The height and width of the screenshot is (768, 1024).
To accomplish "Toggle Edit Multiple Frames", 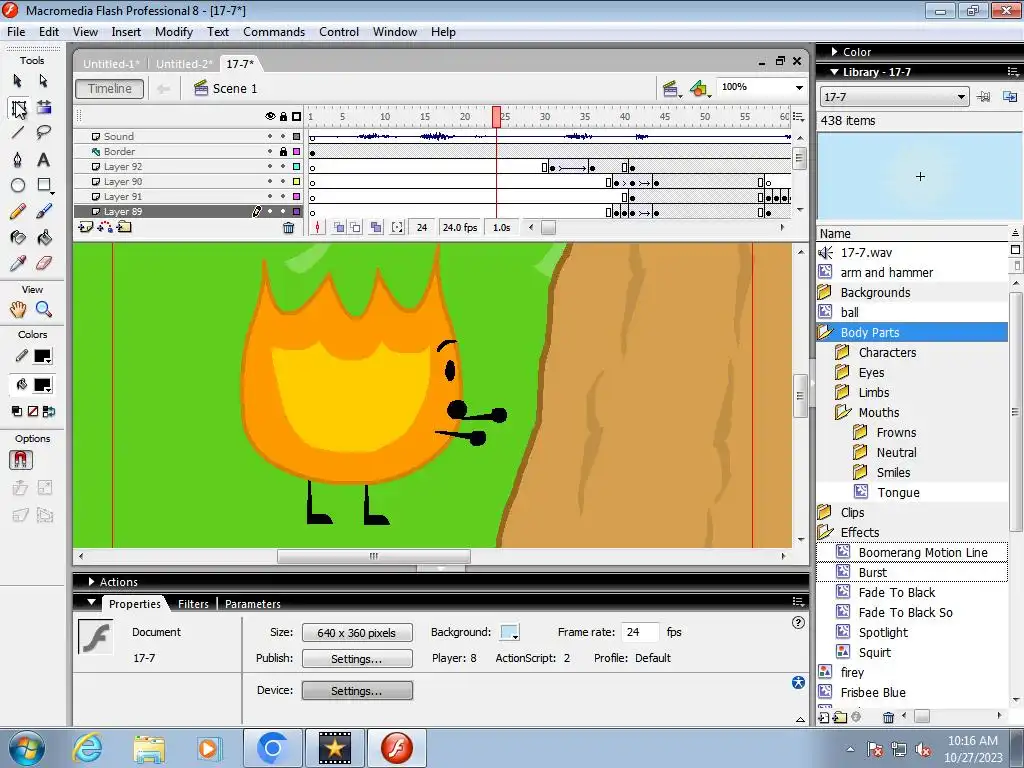I will click(376, 227).
